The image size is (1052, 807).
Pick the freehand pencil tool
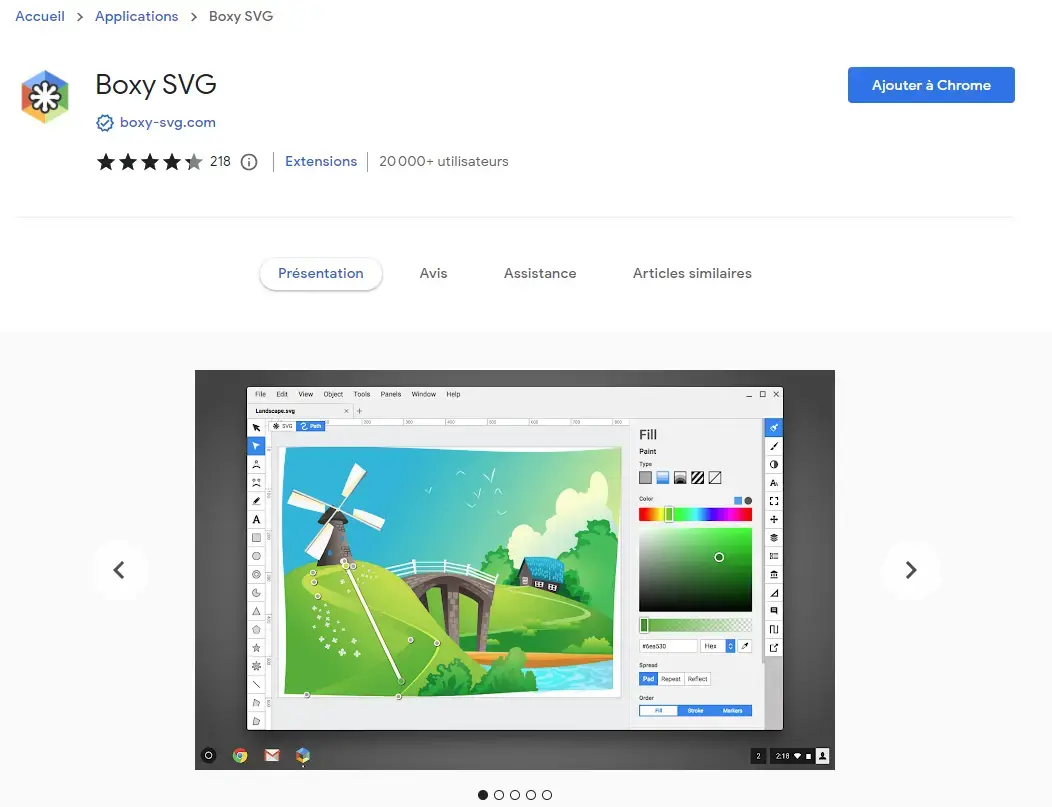coord(256,500)
